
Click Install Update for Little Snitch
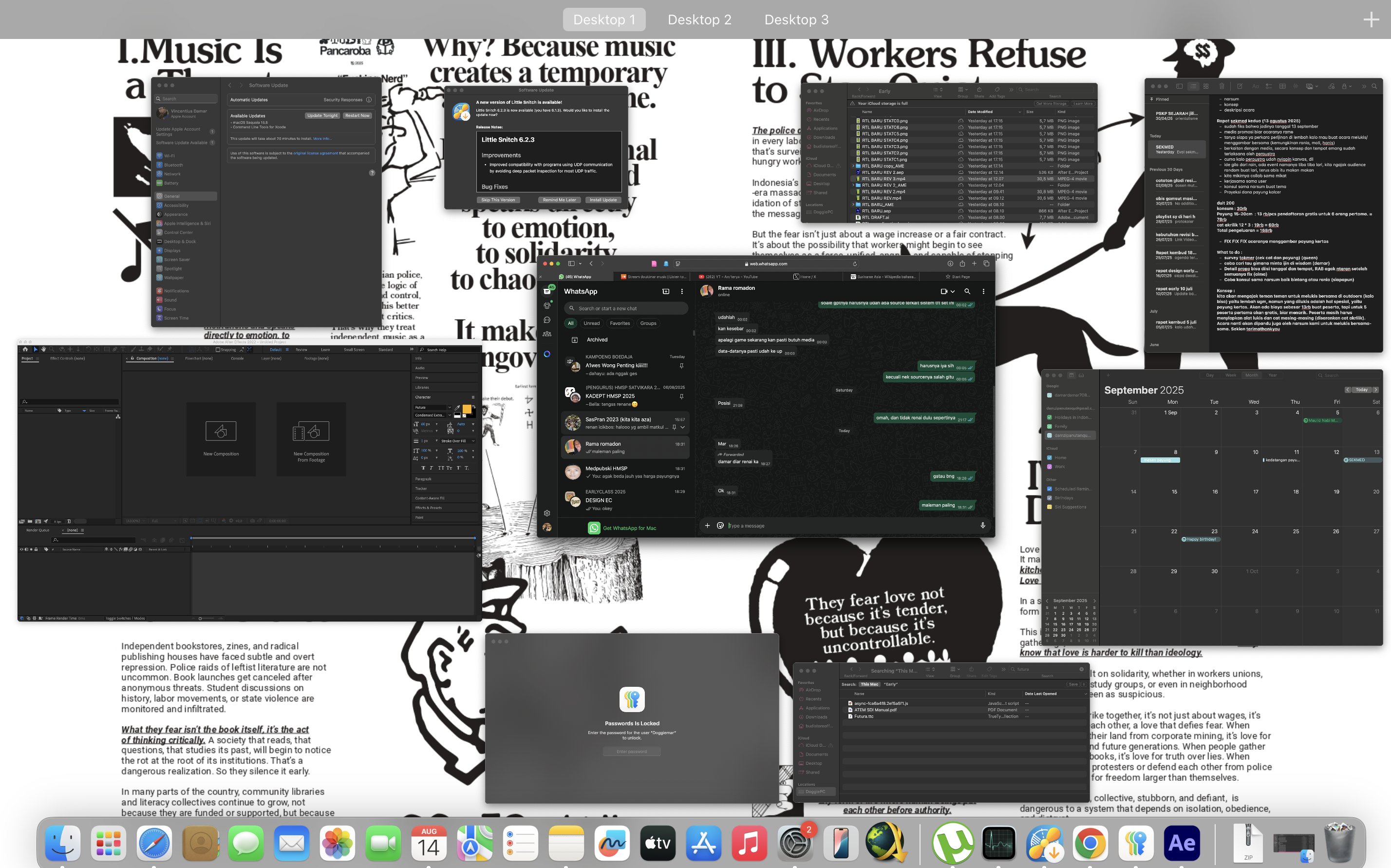pos(602,200)
